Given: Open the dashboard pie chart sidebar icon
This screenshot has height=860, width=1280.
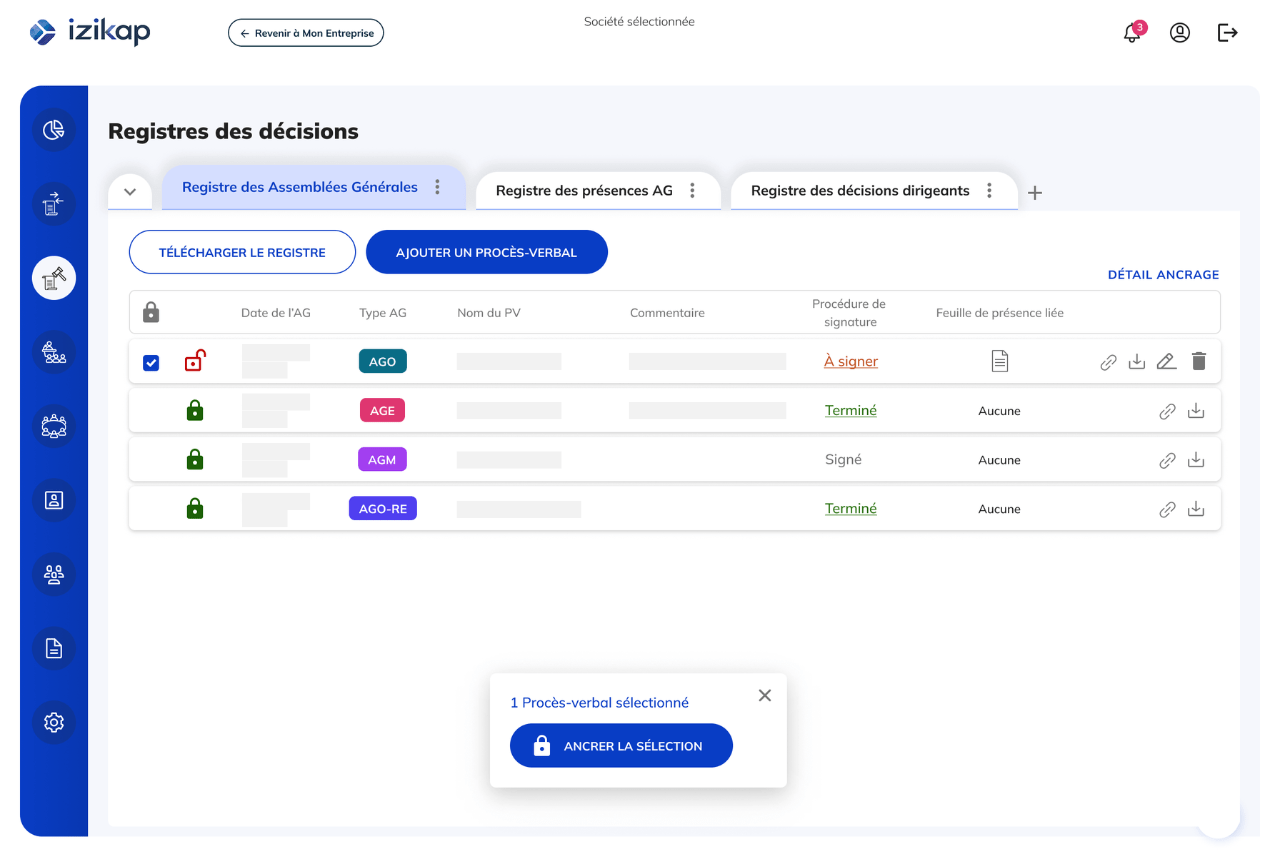Looking at the screenshot, I should (54, 130).
